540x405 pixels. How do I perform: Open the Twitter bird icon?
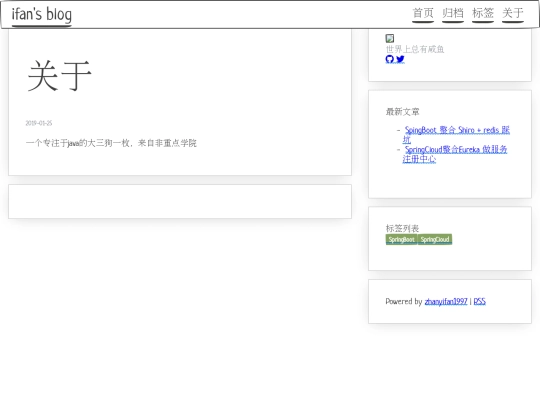coord(400,59)
